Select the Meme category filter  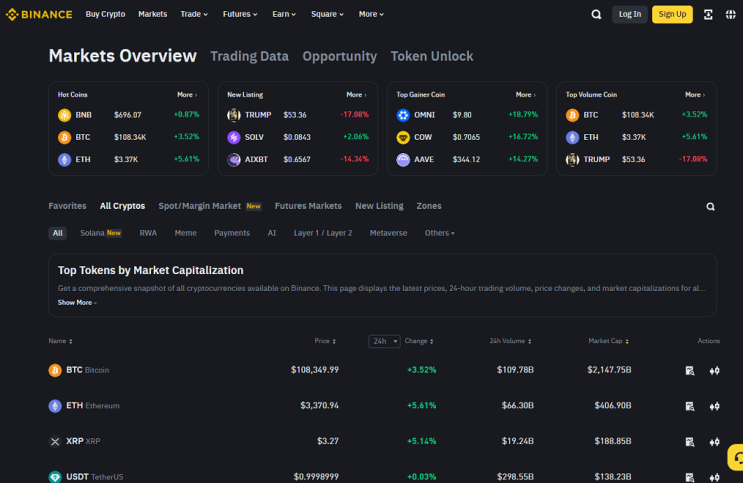[x=185, y=233]
